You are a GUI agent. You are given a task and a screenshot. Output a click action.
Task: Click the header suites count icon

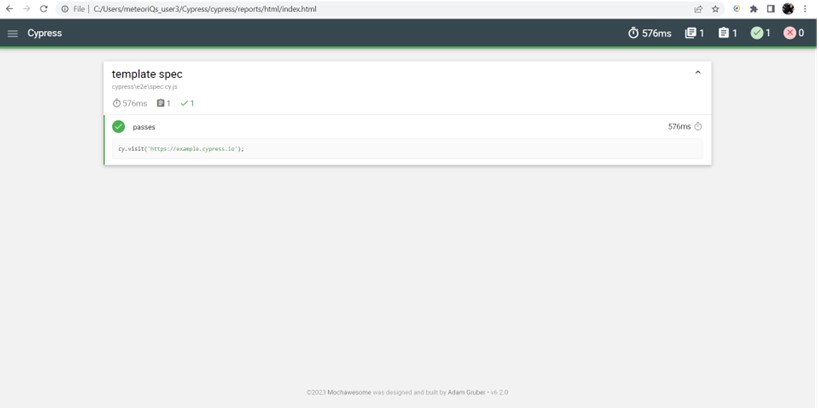point(691,33)
